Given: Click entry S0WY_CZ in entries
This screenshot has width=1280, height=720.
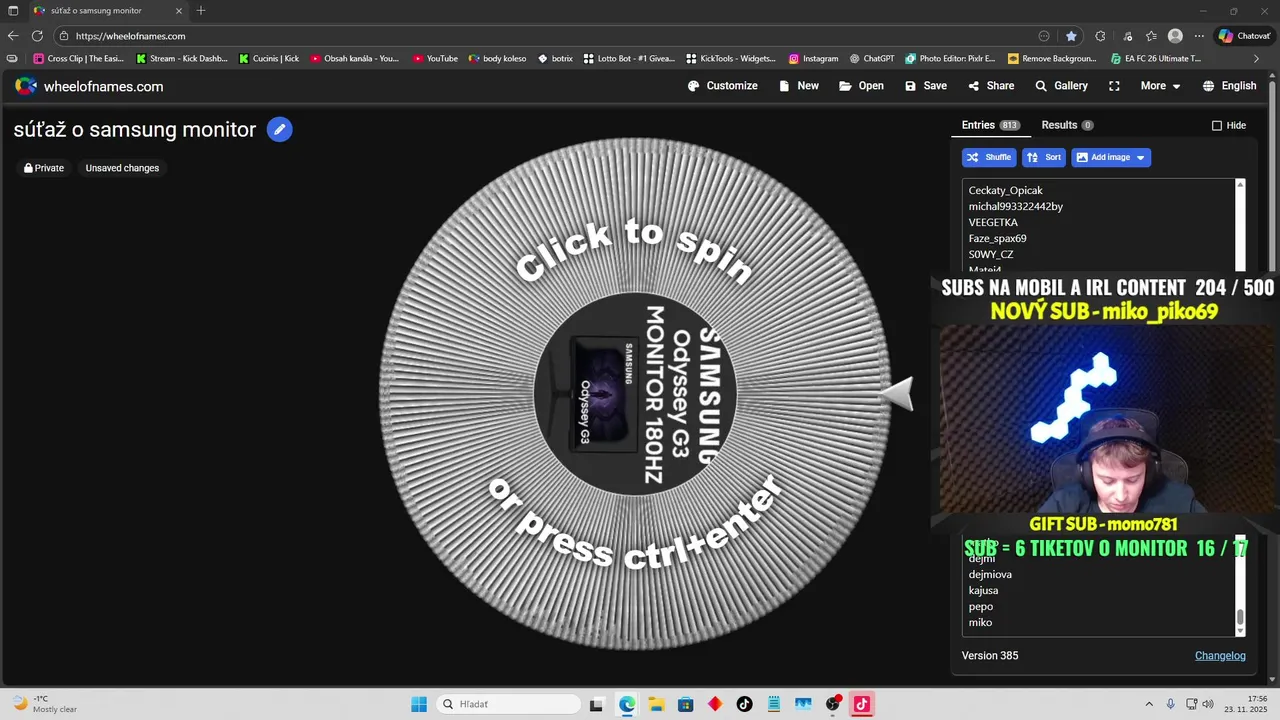Looking at the screenshot, I should pos(991,254).
